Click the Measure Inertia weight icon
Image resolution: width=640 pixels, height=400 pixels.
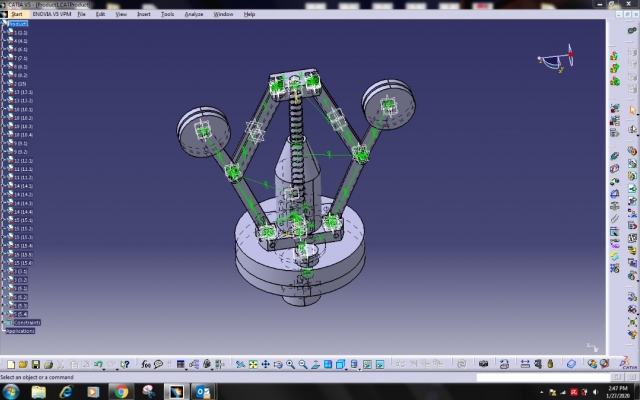click(x=550, y=364)
